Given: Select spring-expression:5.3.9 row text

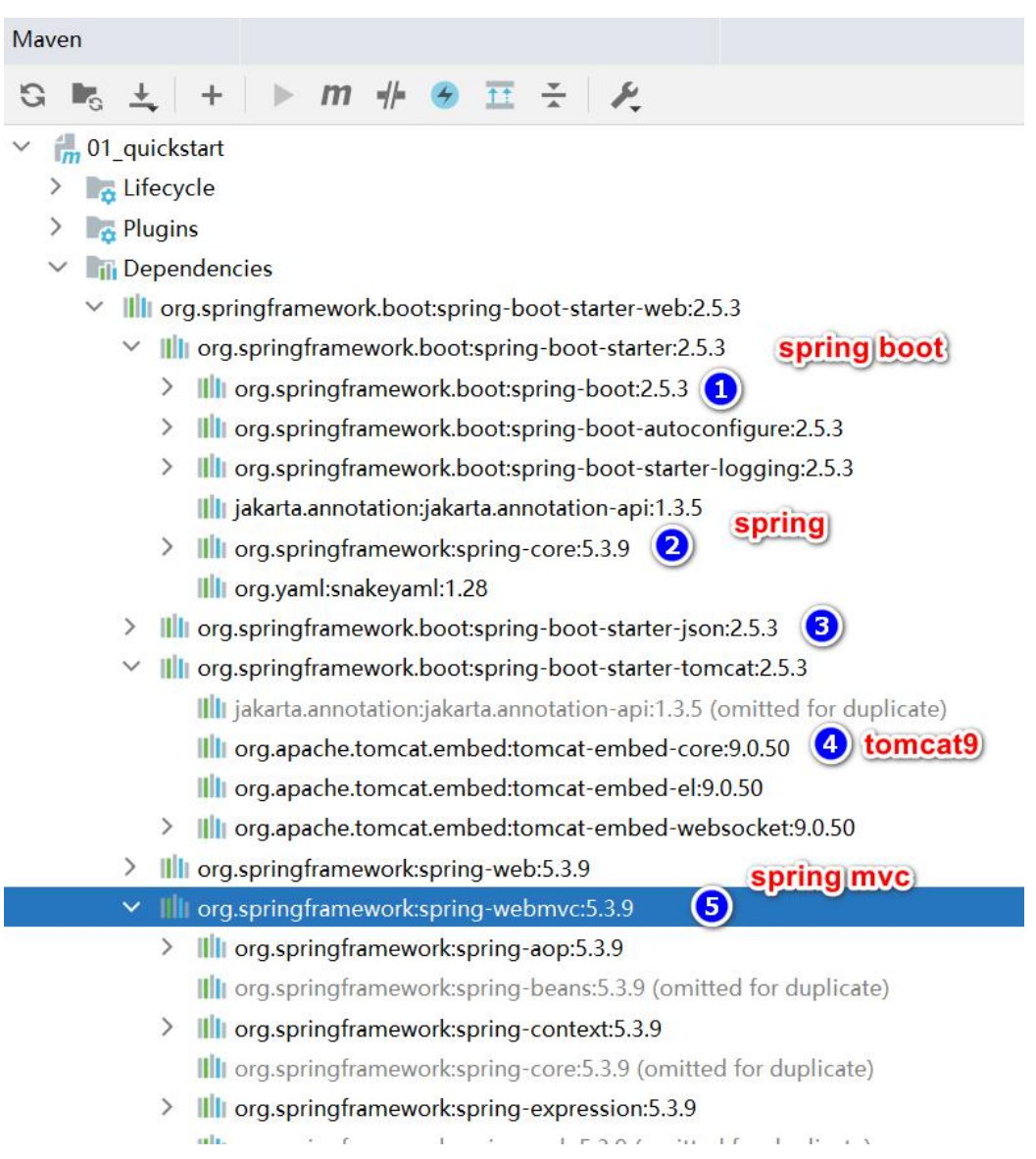Looking at the screenshot, I should 465,1109.
